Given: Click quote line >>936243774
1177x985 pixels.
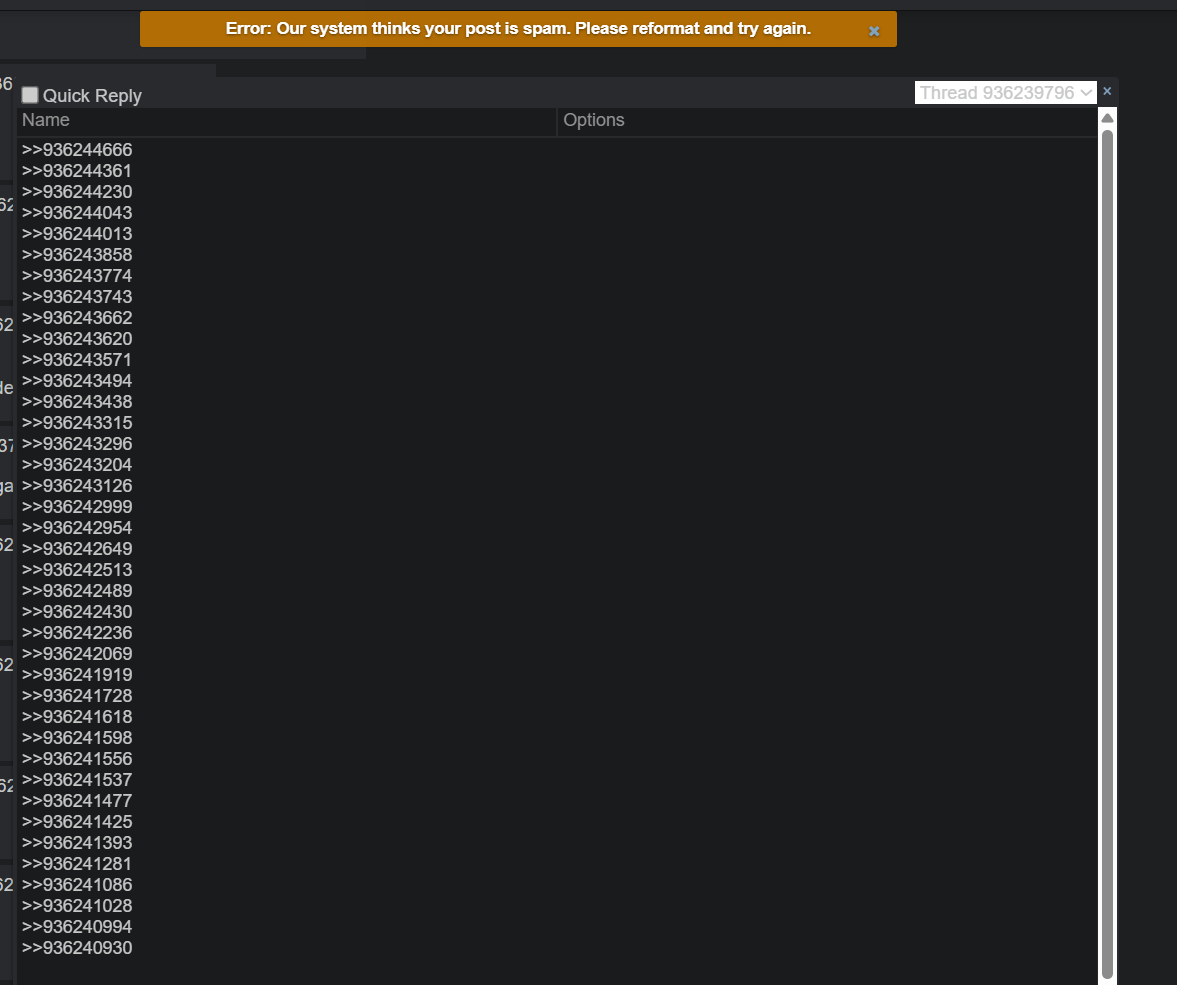Looking at the screenshot, I should tap(77, 276).
